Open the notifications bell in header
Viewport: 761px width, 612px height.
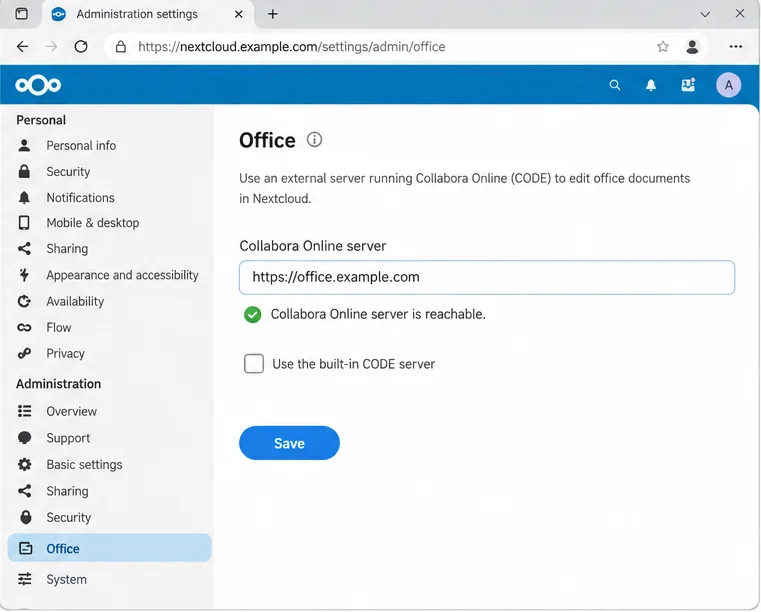[x=651, y=85]
